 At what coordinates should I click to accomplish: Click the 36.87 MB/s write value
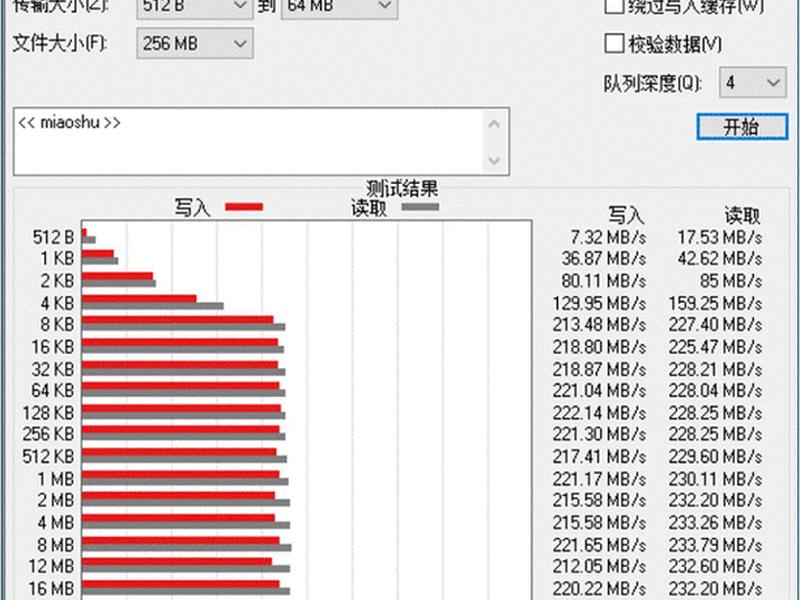(x=604, y=259)
